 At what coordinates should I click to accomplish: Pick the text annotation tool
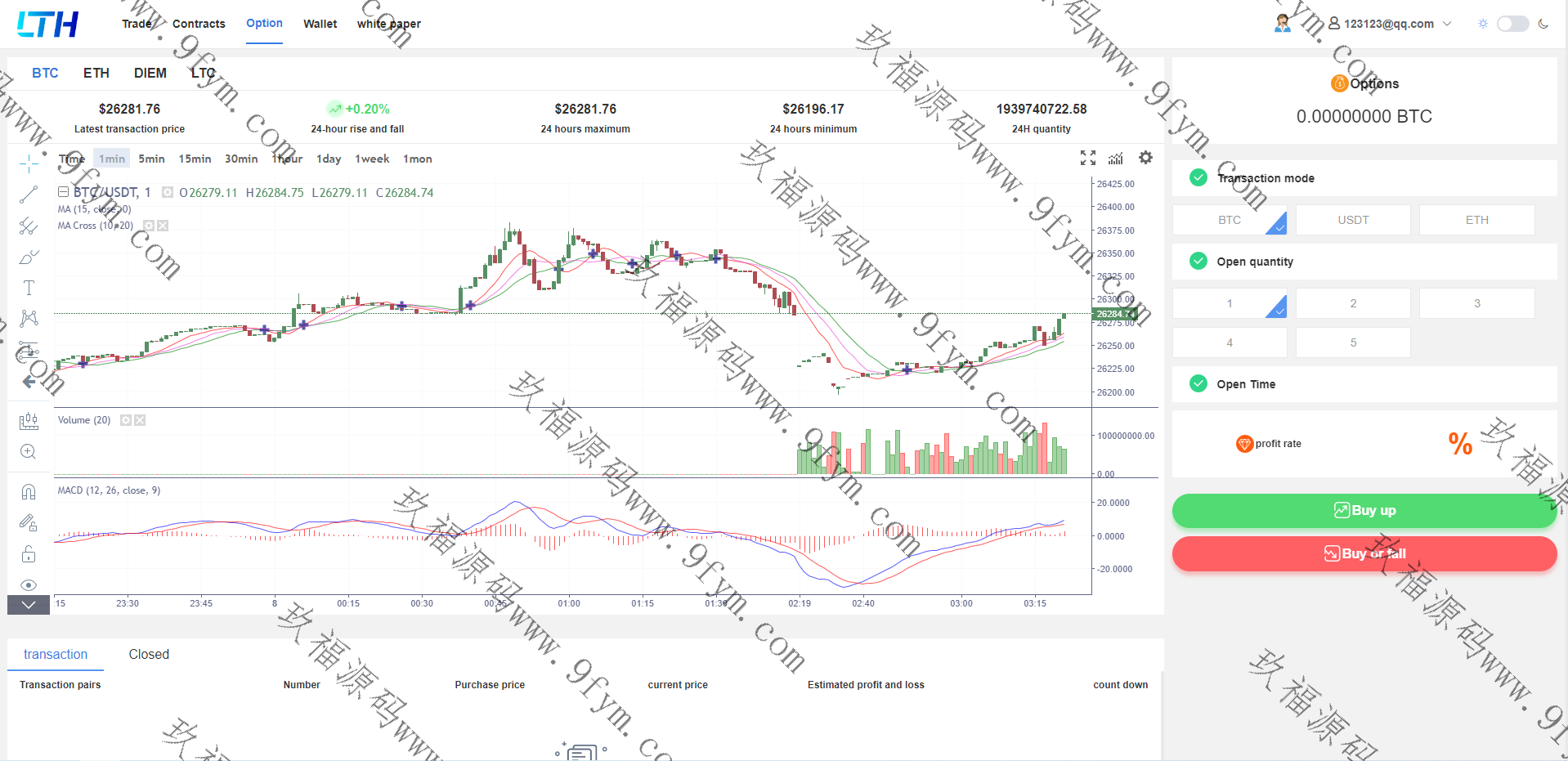coord(29,288)
